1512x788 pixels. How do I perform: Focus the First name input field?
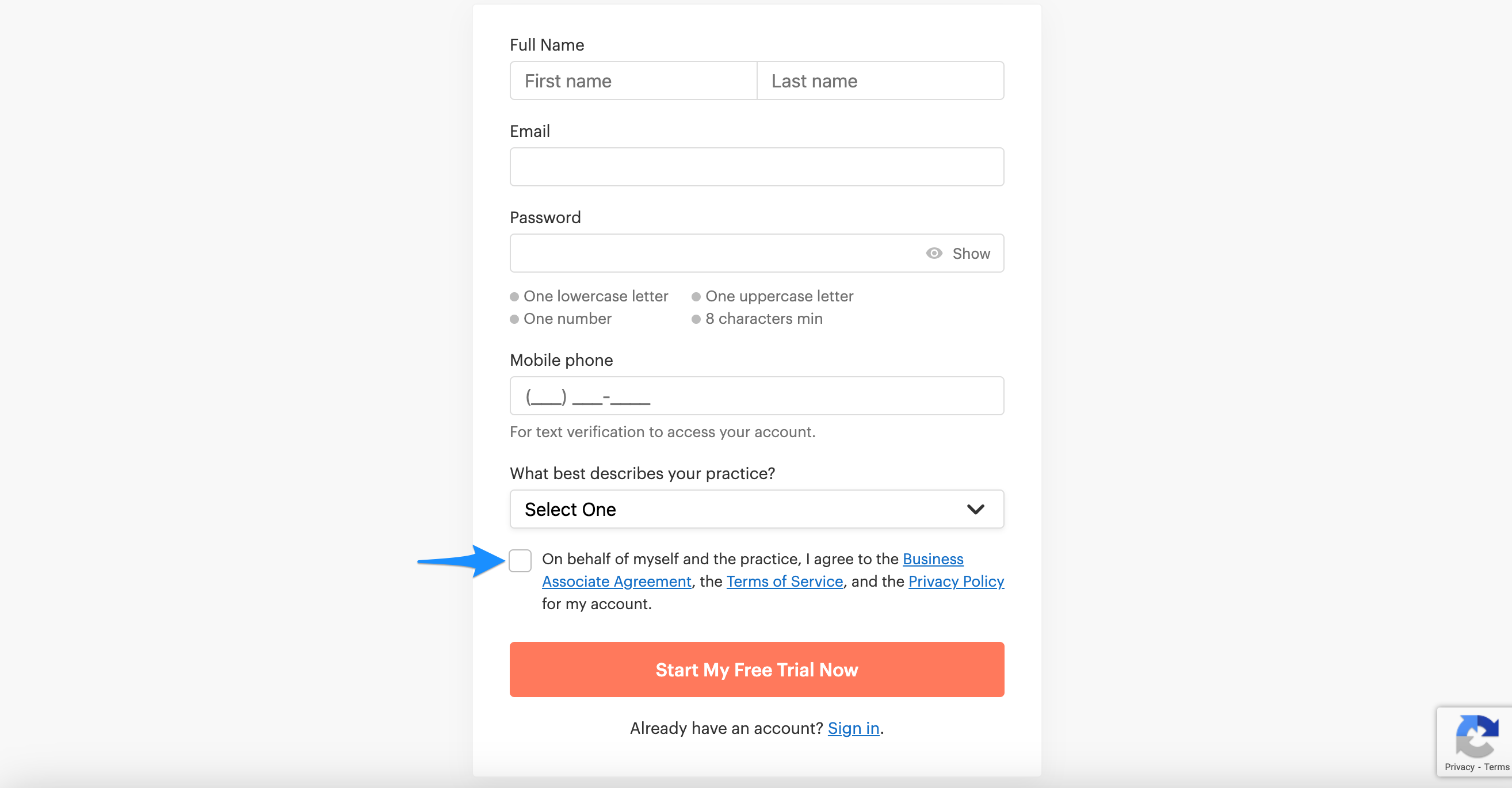633,81
